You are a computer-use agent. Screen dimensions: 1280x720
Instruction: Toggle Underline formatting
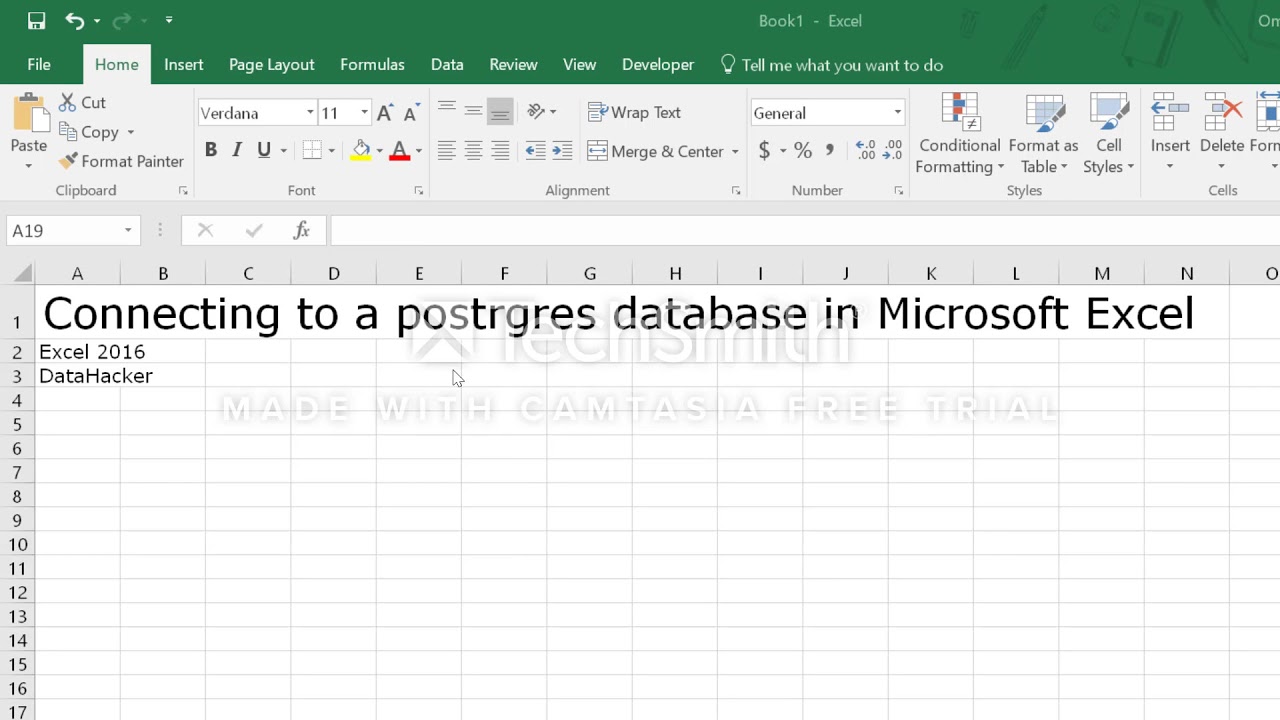point(264,150)
